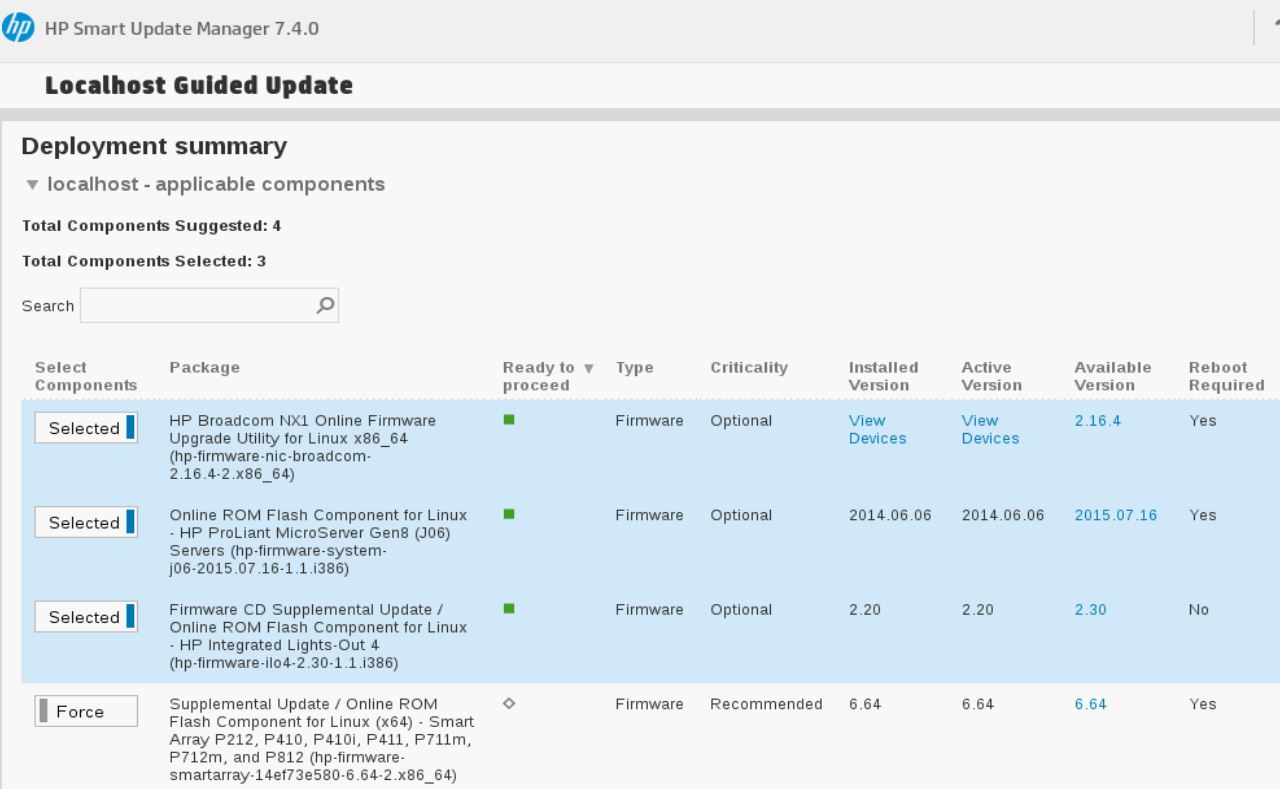
Task: Click green ready status for MicroServer Gen8 ROM
Action: point(509,514)
